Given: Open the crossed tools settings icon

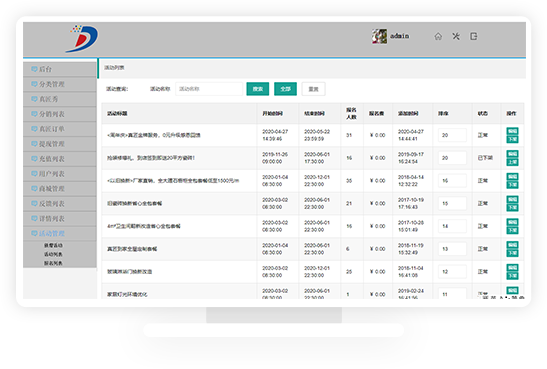Looking at the screenshot, I should [456, 36].
